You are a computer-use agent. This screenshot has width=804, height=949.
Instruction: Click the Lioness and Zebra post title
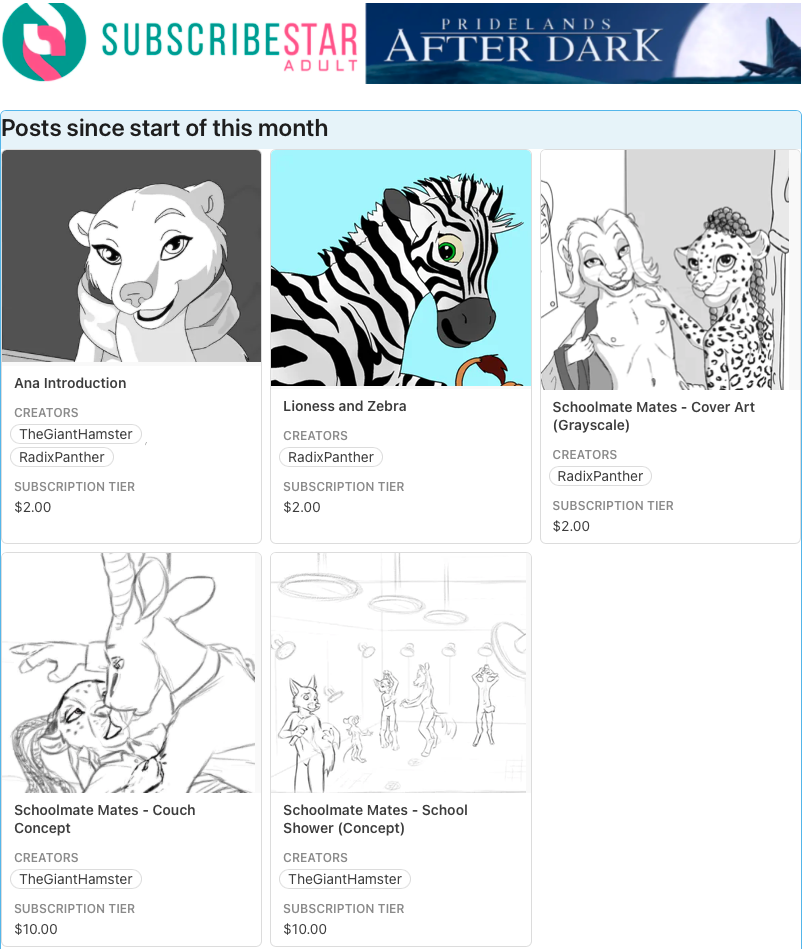pos(344,406)
